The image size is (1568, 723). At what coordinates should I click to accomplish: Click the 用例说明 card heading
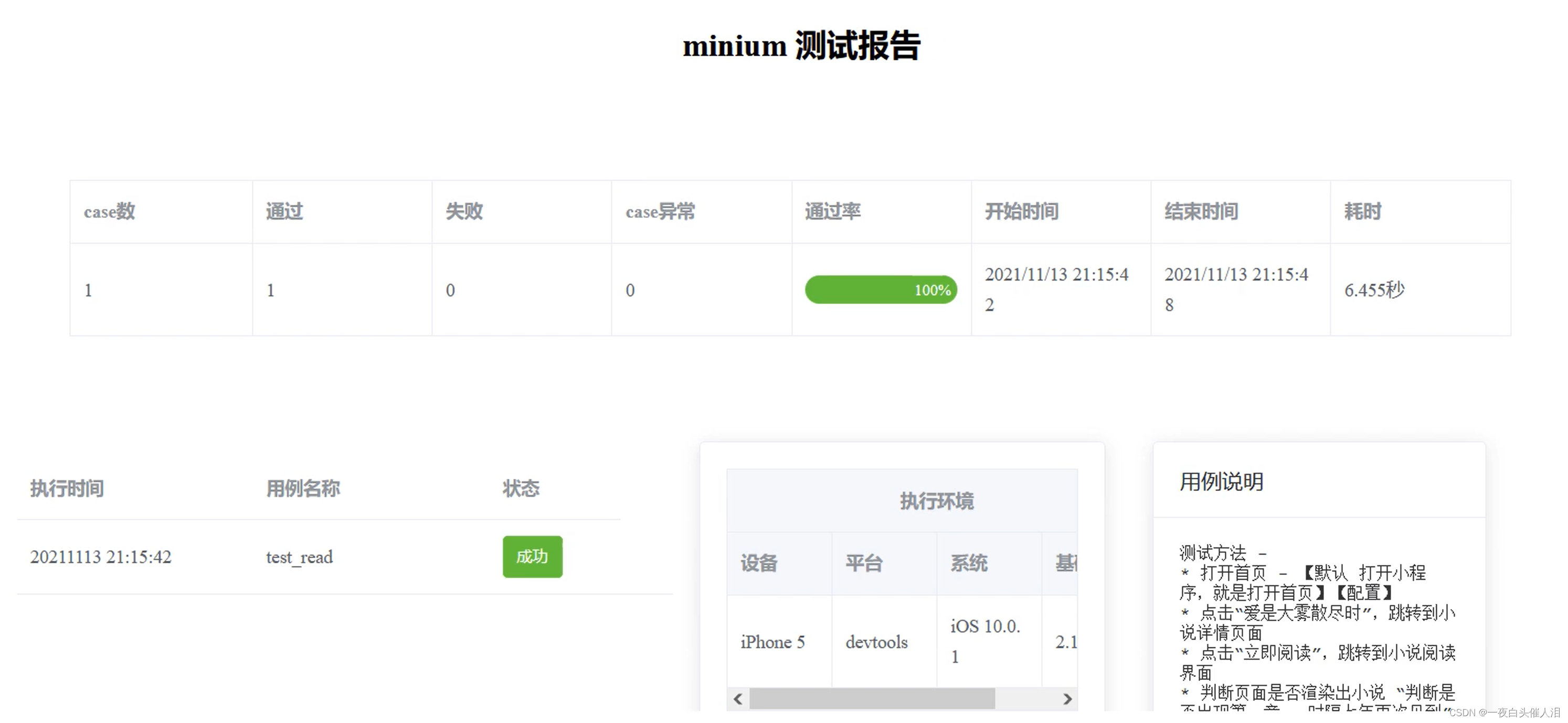(x=1222, y=482)
